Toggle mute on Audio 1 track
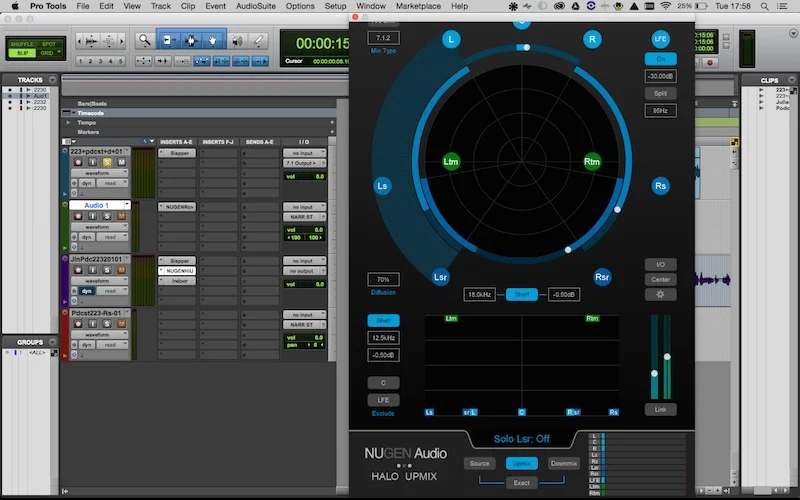This screenshot has width=800, height=500. (121, 216)
